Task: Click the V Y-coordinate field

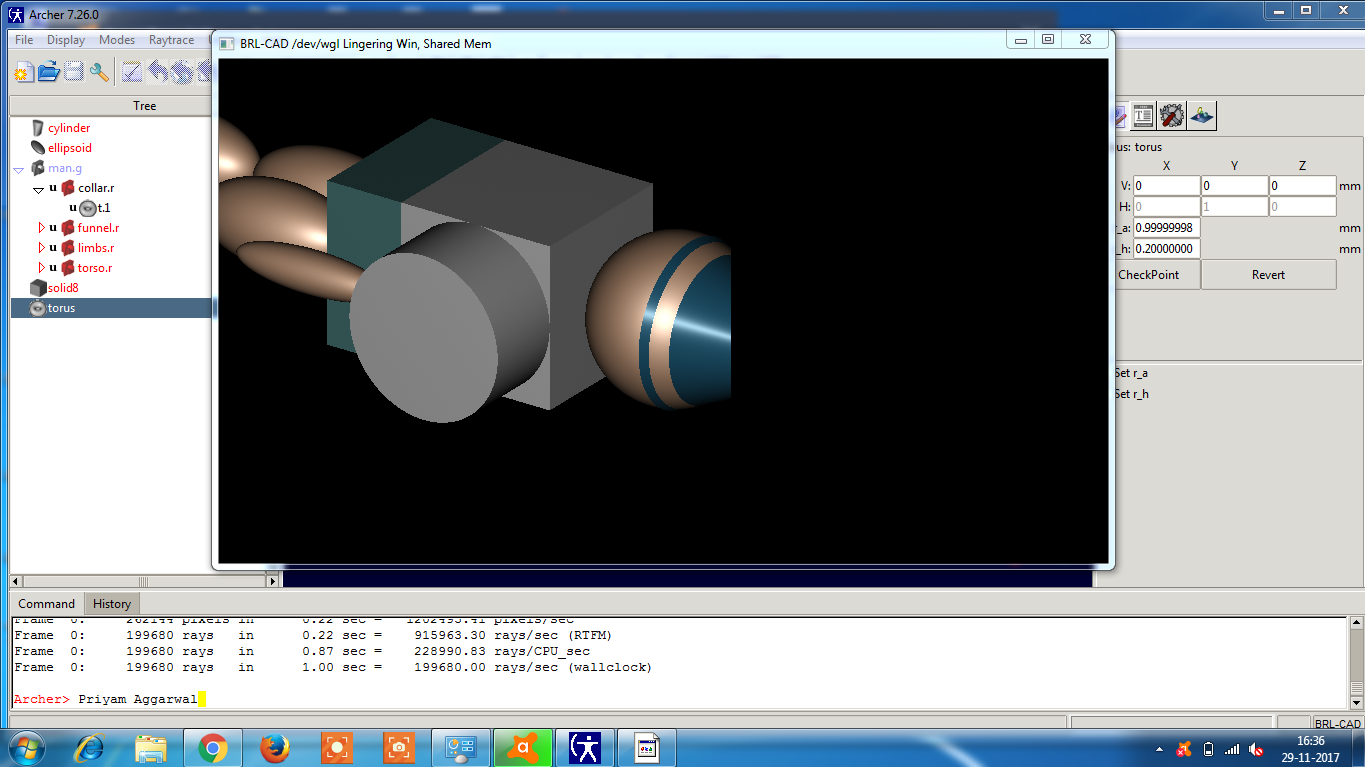Action: pos(1234,186)
